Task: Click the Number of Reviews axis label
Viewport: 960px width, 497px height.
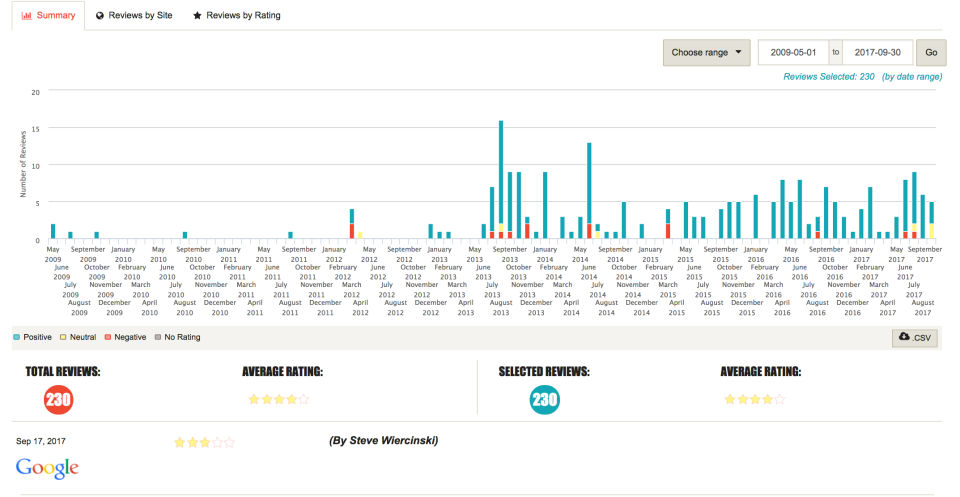Action: click(23, 164)
